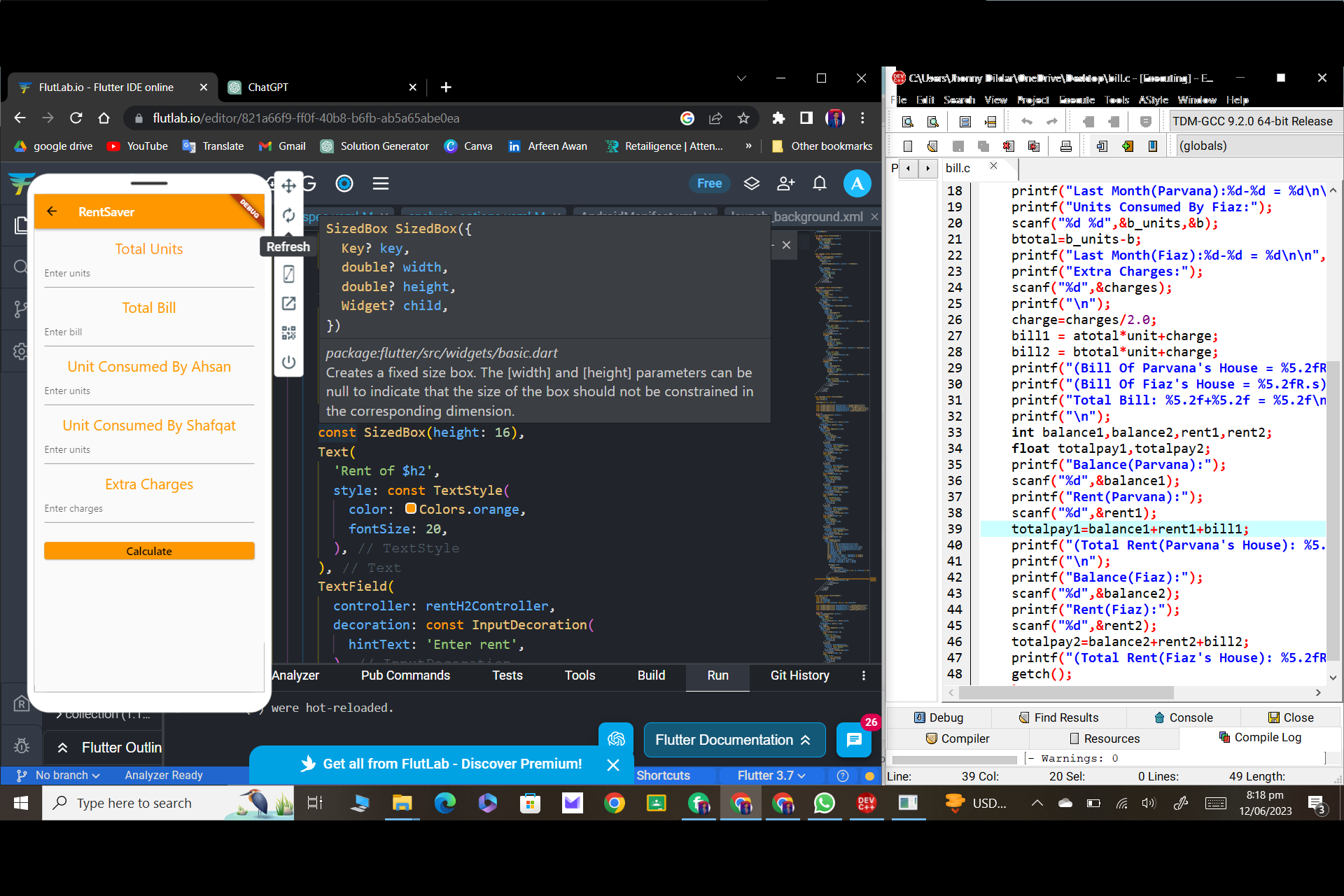Viewport: 1344px width, 896px height.
Task: Click the Close button in Dev-C++ panel
Action: pyautogui.click(x=1291, y=717)
